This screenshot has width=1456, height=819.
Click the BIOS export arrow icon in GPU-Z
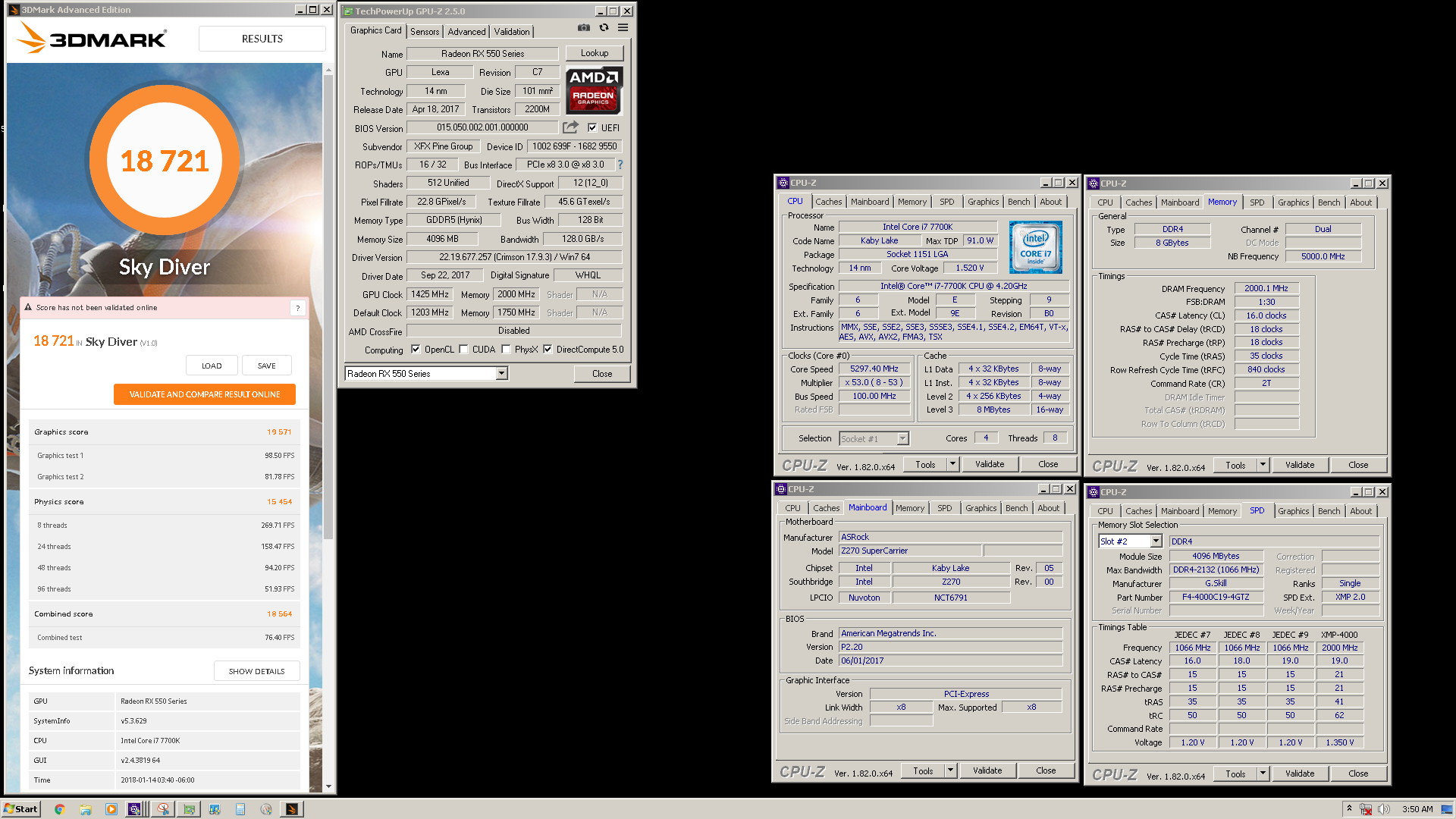[570, 127]
